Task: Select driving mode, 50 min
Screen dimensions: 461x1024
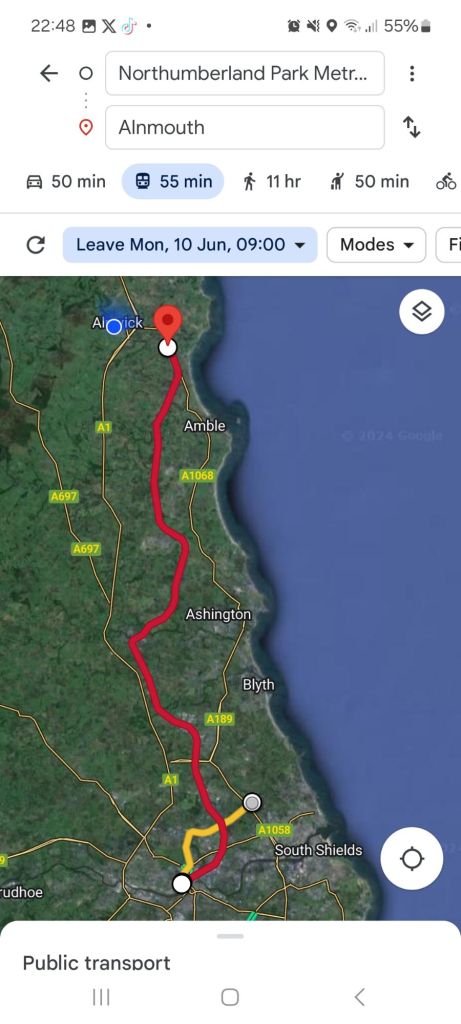Action: (x=65, y=181)
